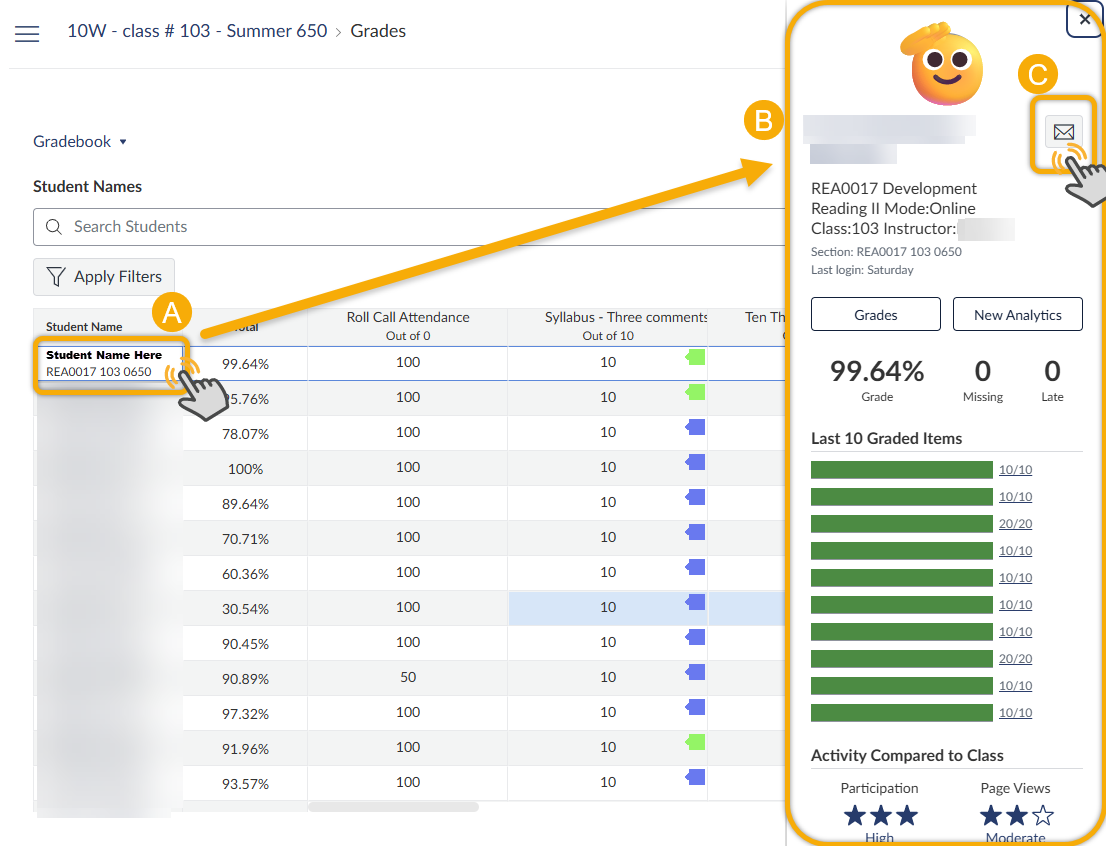Select the 89.64% total cell

[x=245, y=504]
